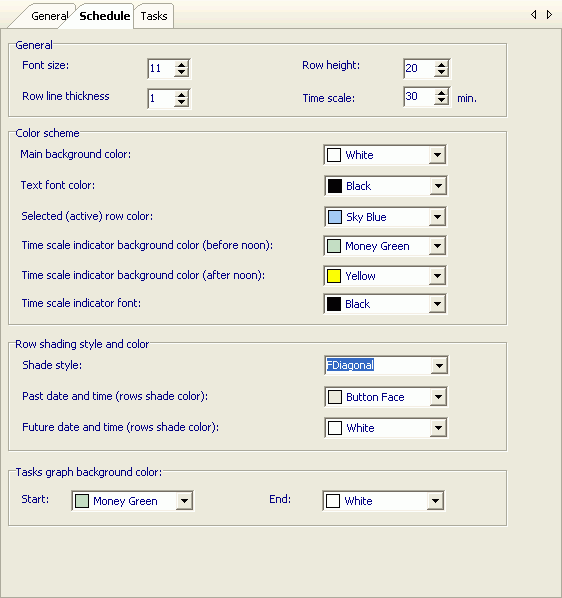Increase Time scale minutes with up arrow
562x598 pixels.
(x=441, y=93)
